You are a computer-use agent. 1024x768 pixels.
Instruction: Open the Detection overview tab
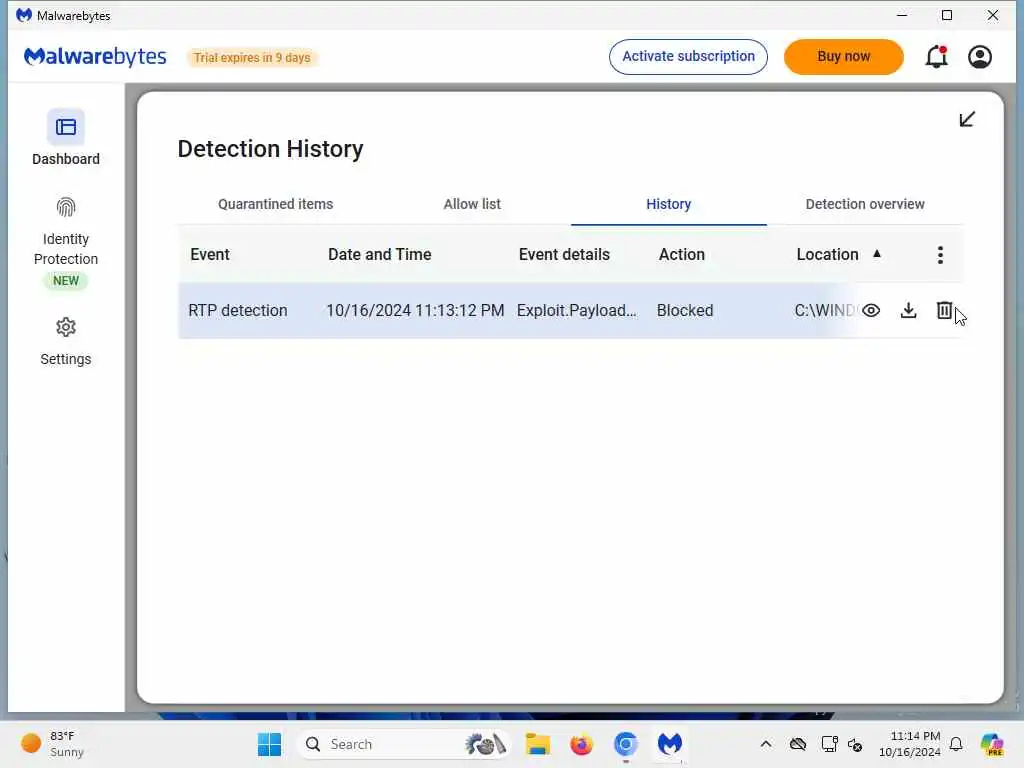pyautogui.click(x=865, y=204)
